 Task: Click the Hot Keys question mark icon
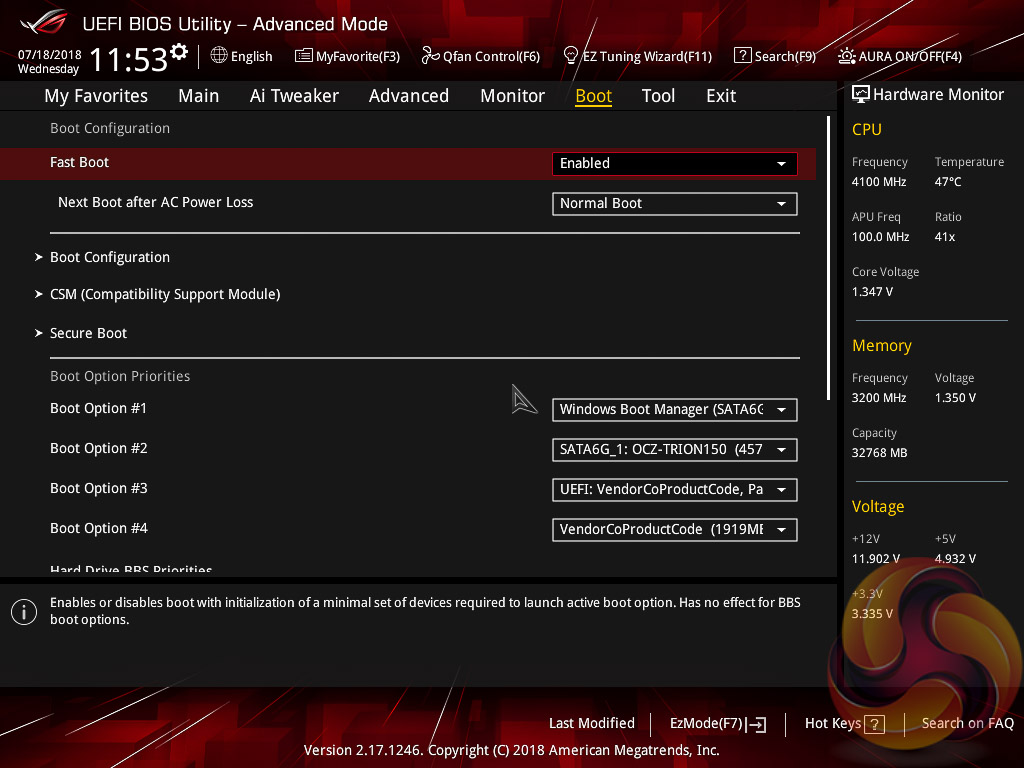coord(875,724)
